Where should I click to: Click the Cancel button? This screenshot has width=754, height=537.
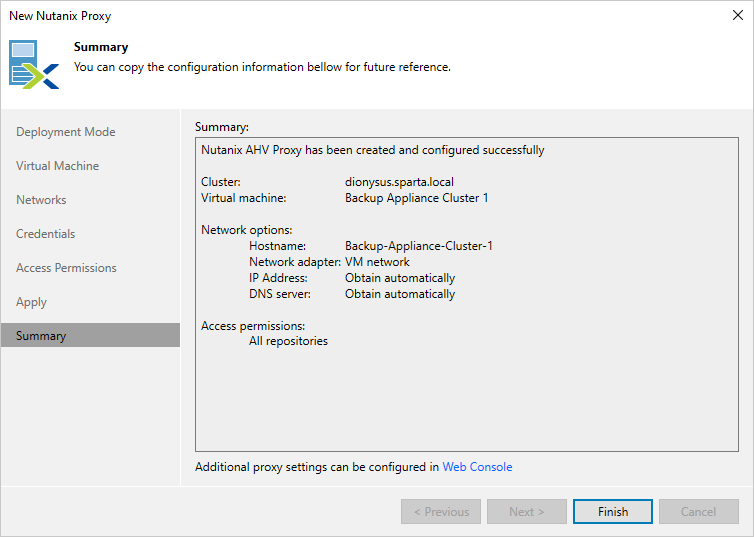pos(699,512)
